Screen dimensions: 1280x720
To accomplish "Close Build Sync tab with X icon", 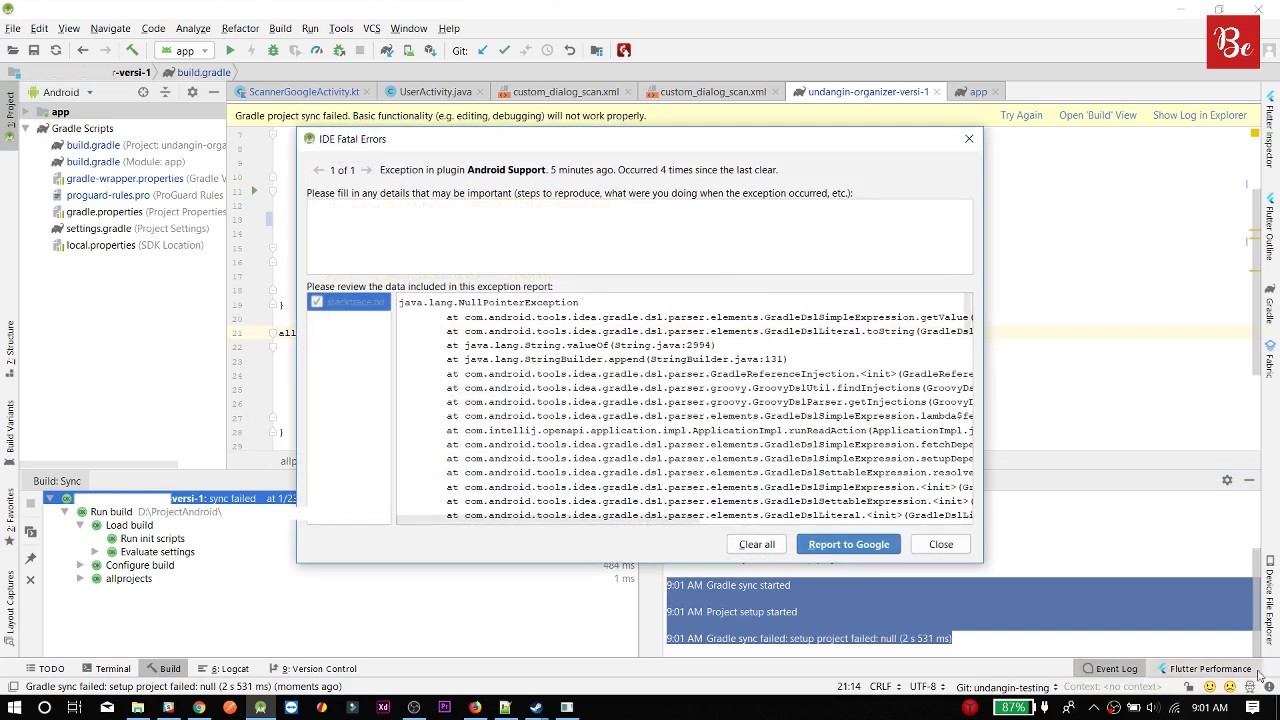I will coord(30,580).
